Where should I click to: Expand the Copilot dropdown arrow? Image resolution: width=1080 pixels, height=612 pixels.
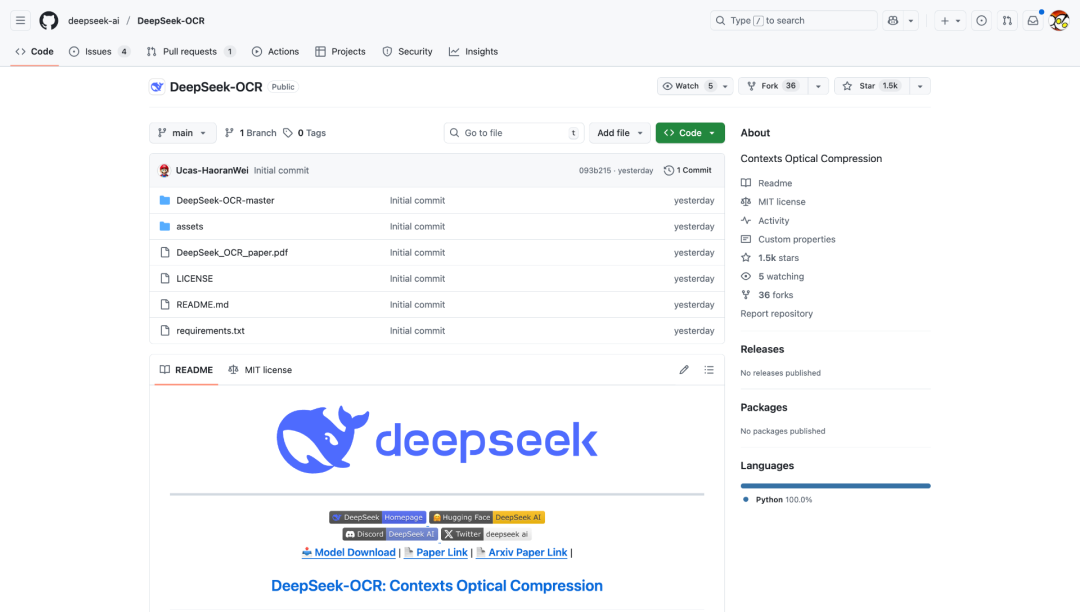tap(911, 21)
